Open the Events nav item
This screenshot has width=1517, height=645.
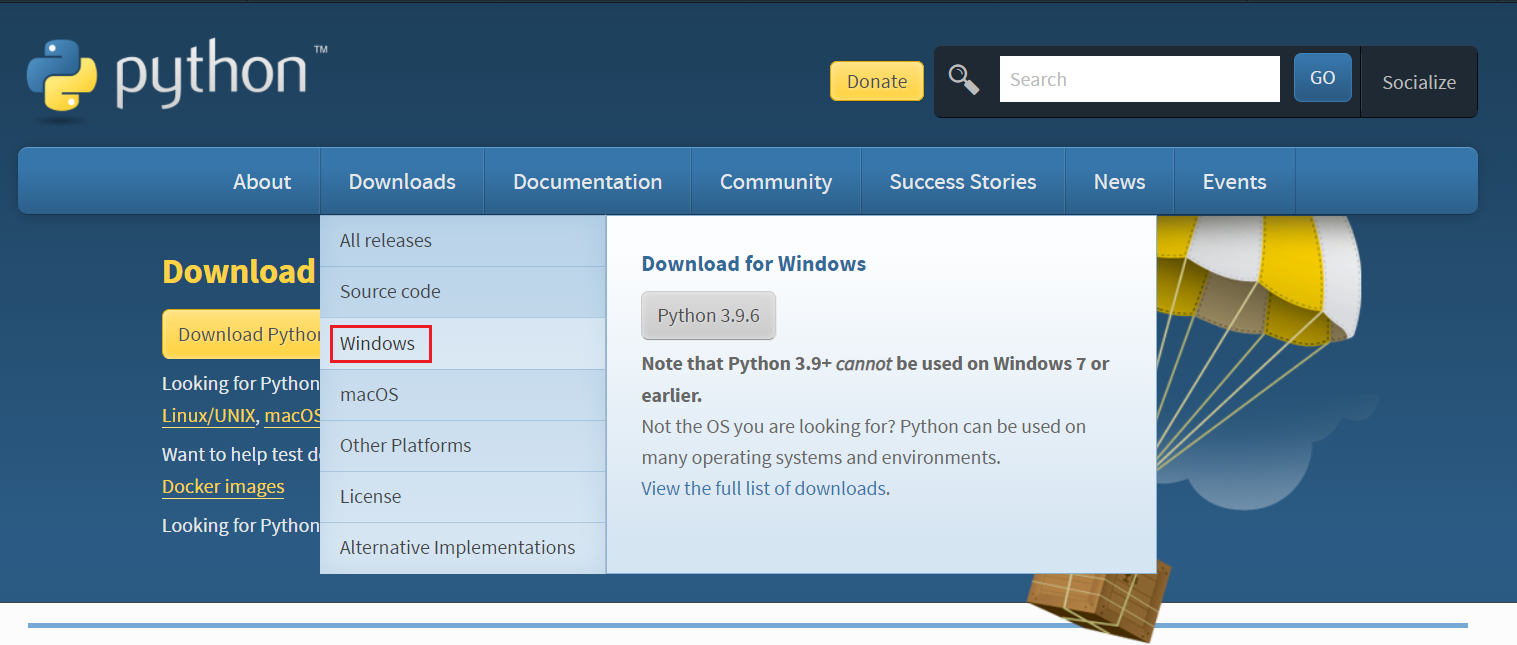tap(1234, 181)
